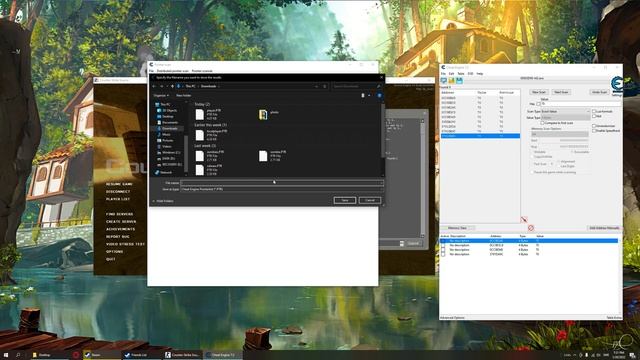Select the file icon under Earlier this week
640x360 pixels.
tap(200, 135)
